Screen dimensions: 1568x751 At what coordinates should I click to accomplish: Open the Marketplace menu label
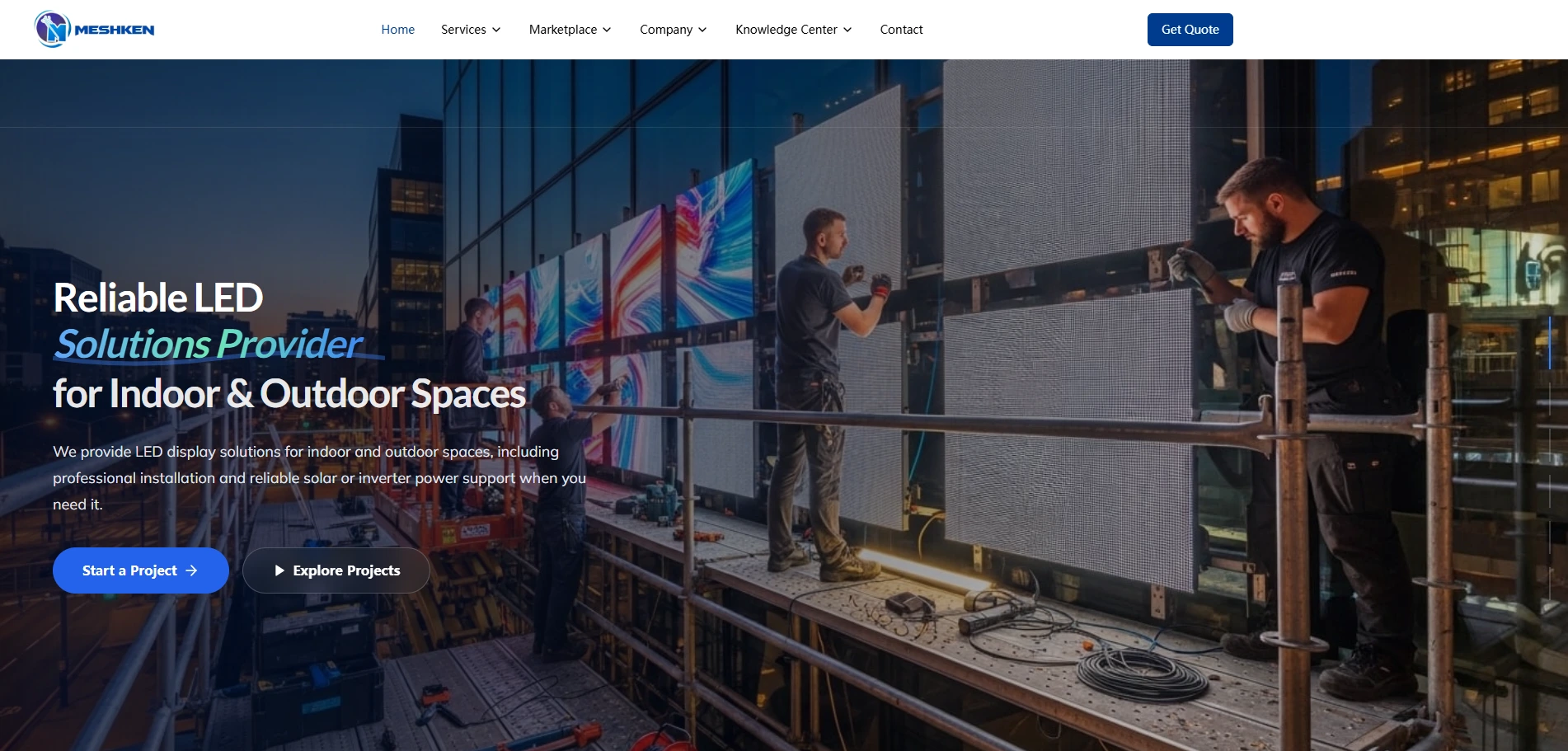tap(563, 30)
